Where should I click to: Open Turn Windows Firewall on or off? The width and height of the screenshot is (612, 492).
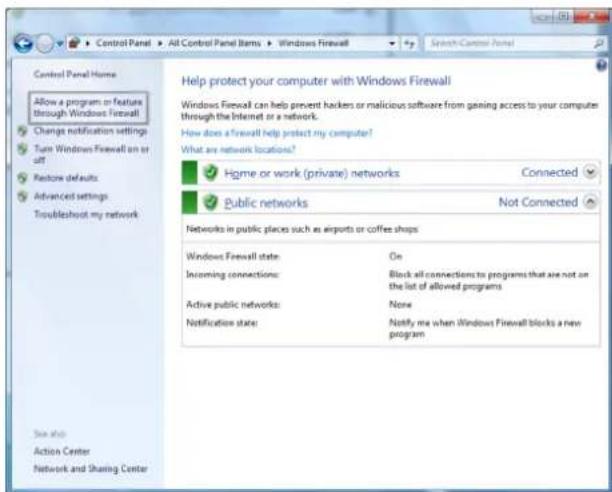coord(91,154)
